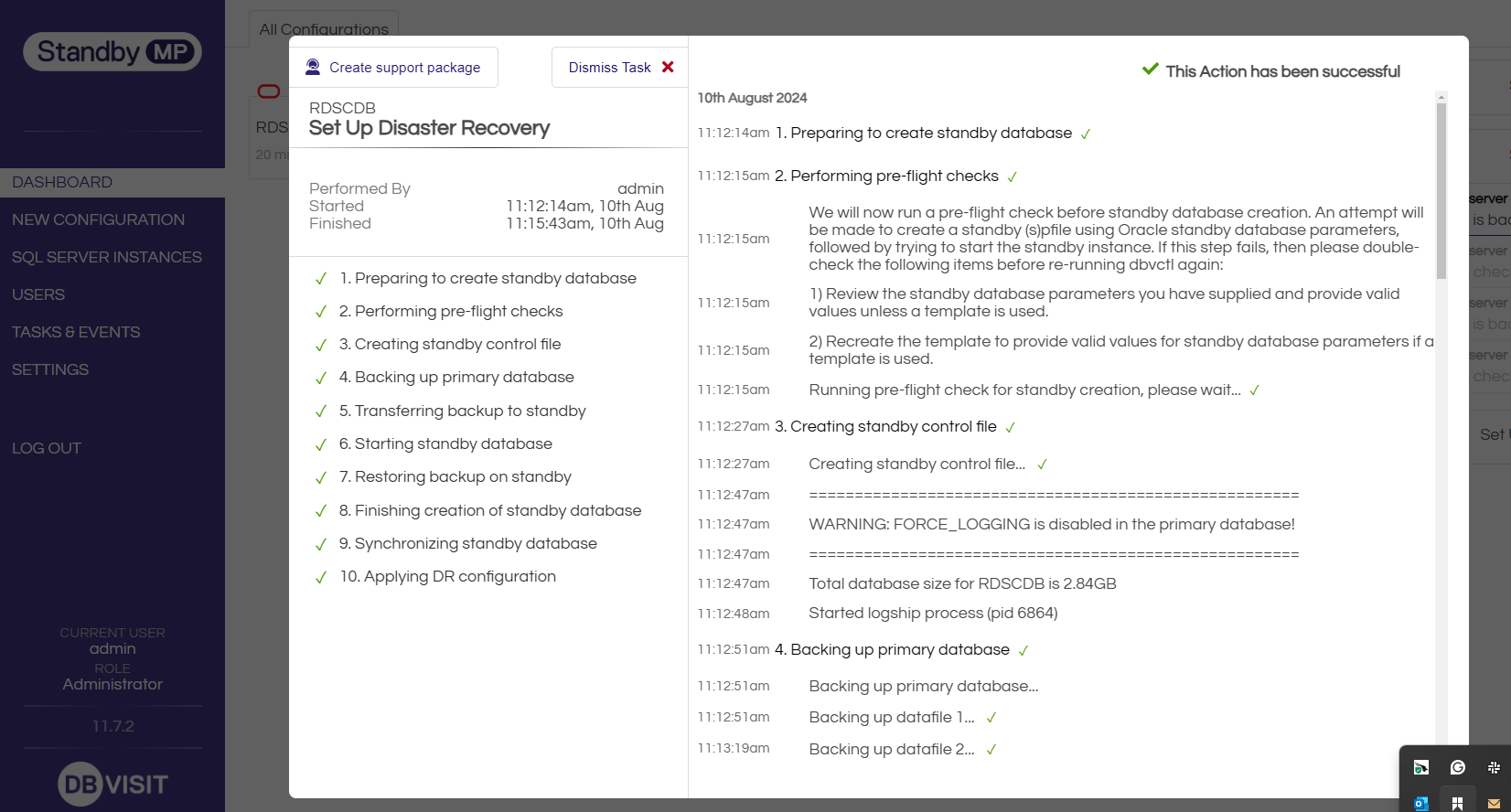Click 'Started logship process (pid 6864)' log line
1511x812 pixels.
pos(933,613)
